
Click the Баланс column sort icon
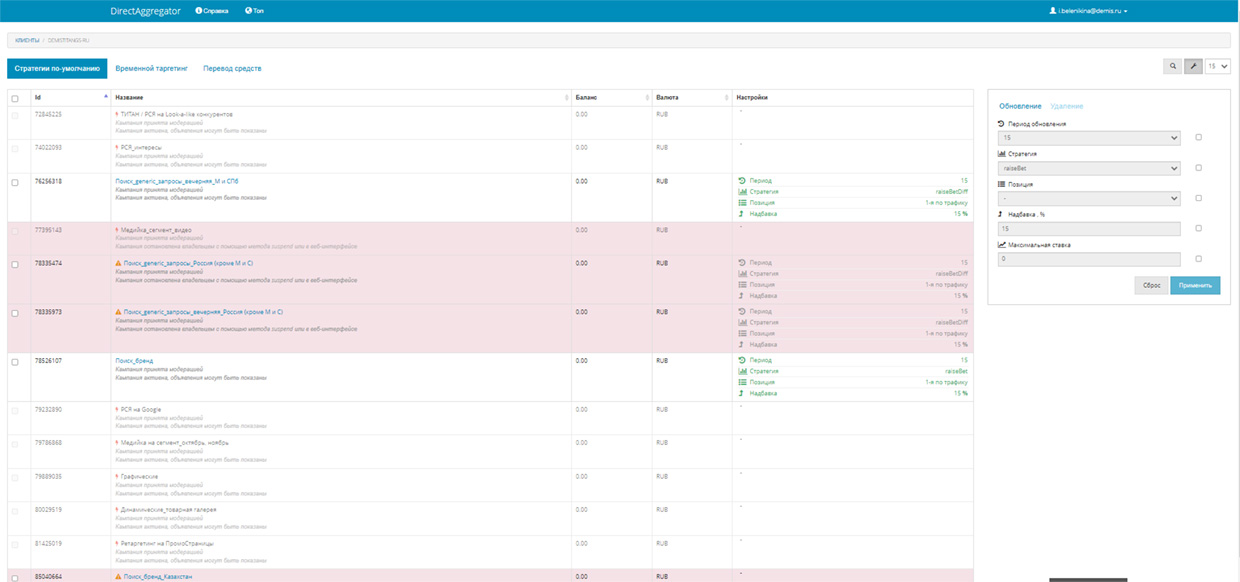[646, 98]
